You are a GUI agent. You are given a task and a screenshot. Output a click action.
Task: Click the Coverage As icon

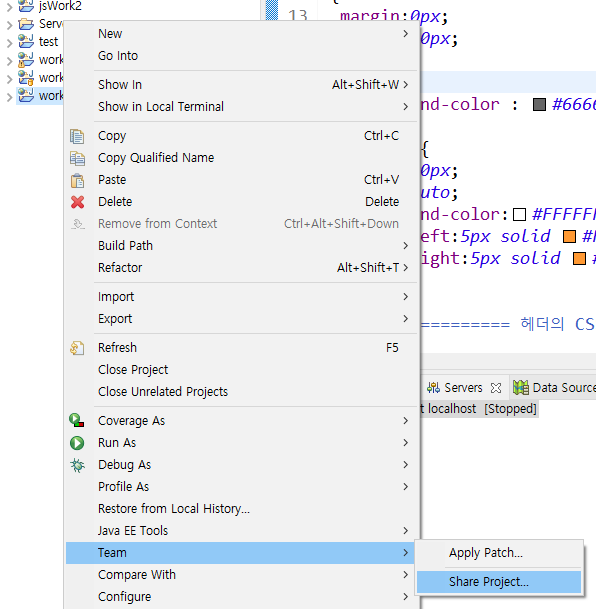tap(76, 421)
